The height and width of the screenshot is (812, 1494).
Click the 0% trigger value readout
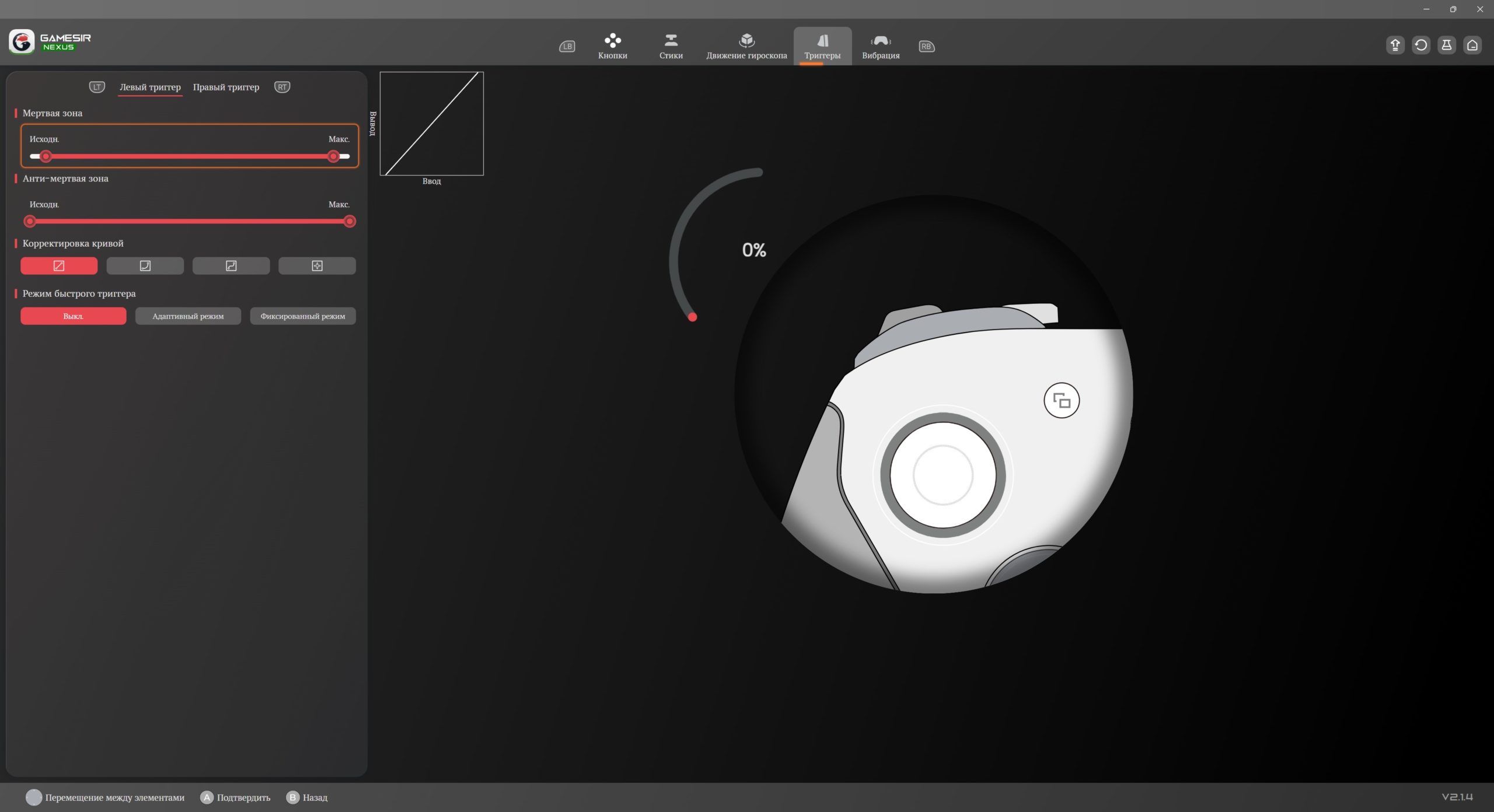[753, 250]
